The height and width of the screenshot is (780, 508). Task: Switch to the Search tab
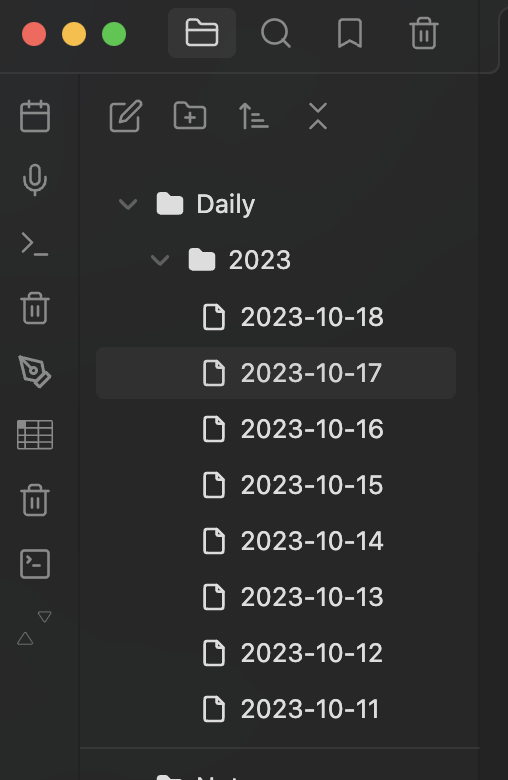(276, 33)
